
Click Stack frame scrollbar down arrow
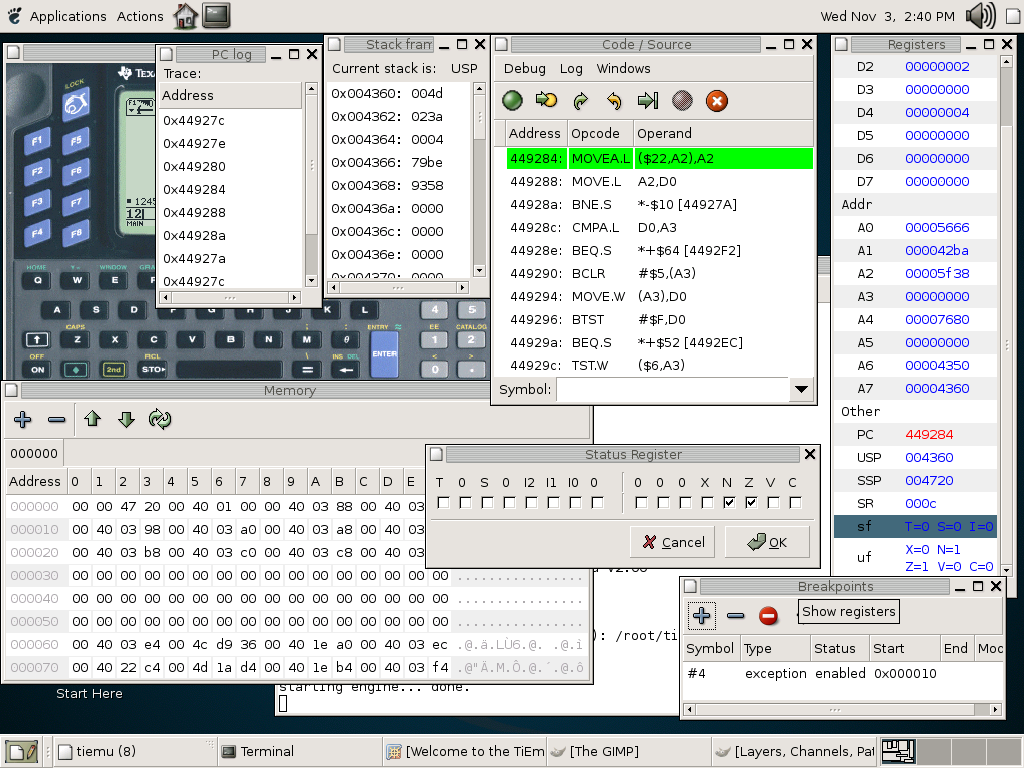tap(479, 270)
